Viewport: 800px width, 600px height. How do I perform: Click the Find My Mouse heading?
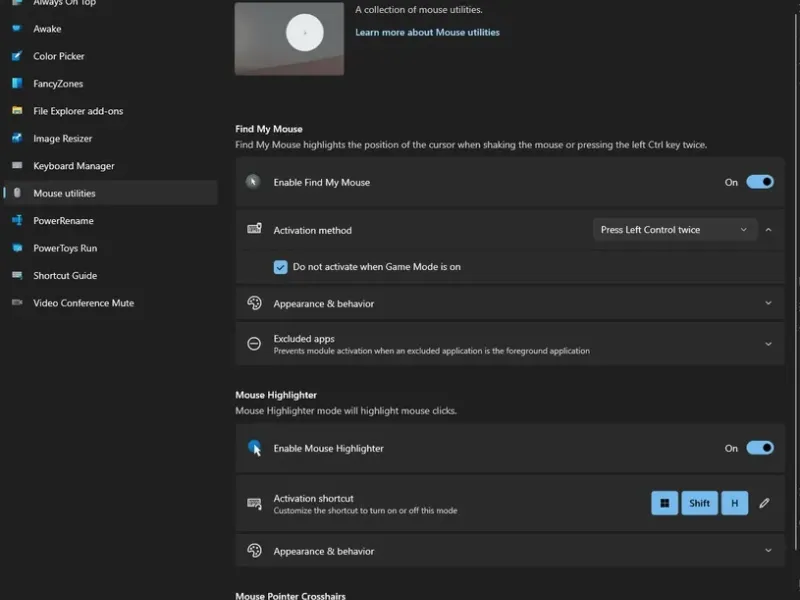coord(269,129)
